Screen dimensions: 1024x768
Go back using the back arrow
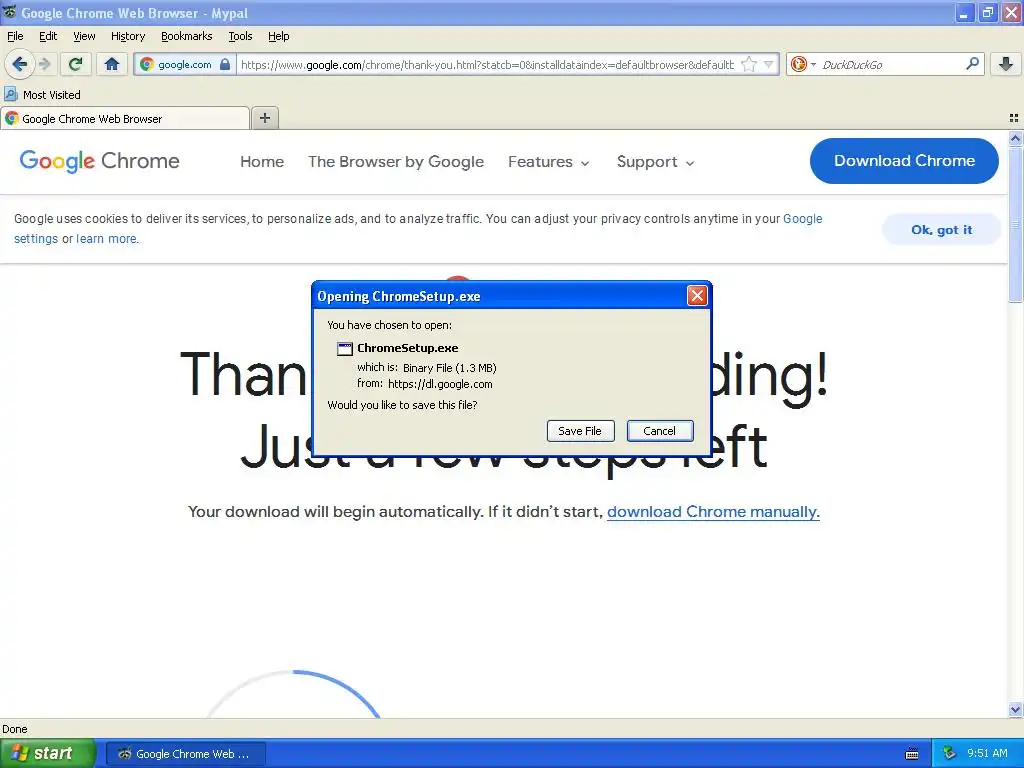click(19, 64)
